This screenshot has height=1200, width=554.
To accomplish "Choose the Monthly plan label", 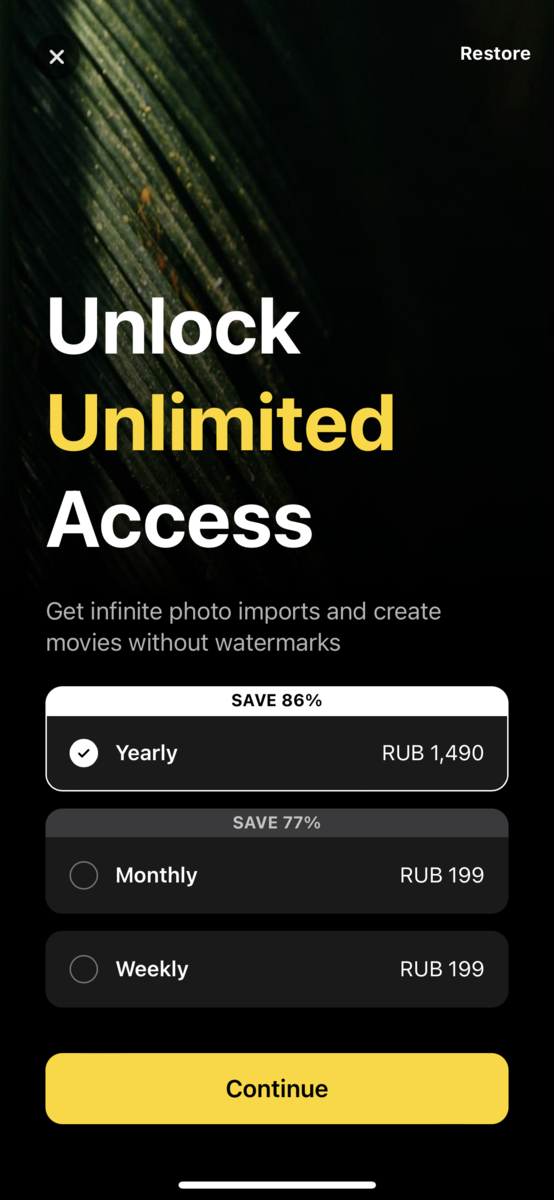I will (156, 875).
